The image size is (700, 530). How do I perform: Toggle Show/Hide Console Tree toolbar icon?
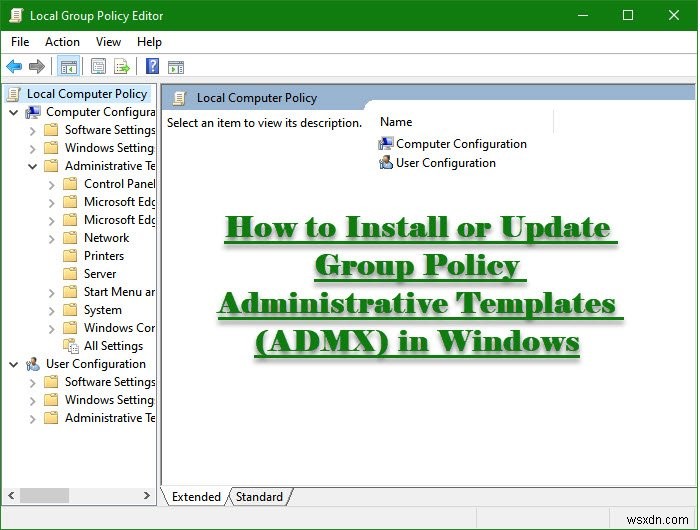pyautogui.click(x=68, y=67)
